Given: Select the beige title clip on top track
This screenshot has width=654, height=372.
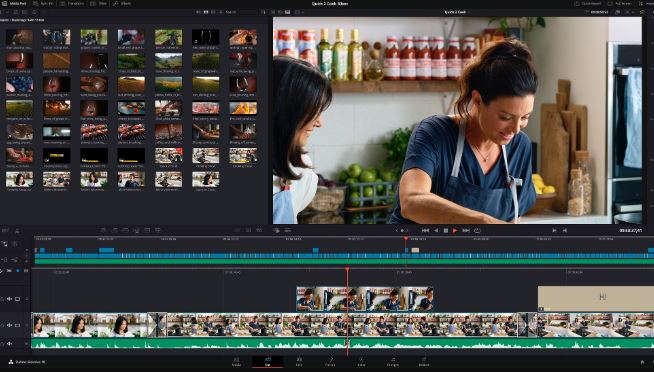Looking at the screenshot, I should click(596, 299).
